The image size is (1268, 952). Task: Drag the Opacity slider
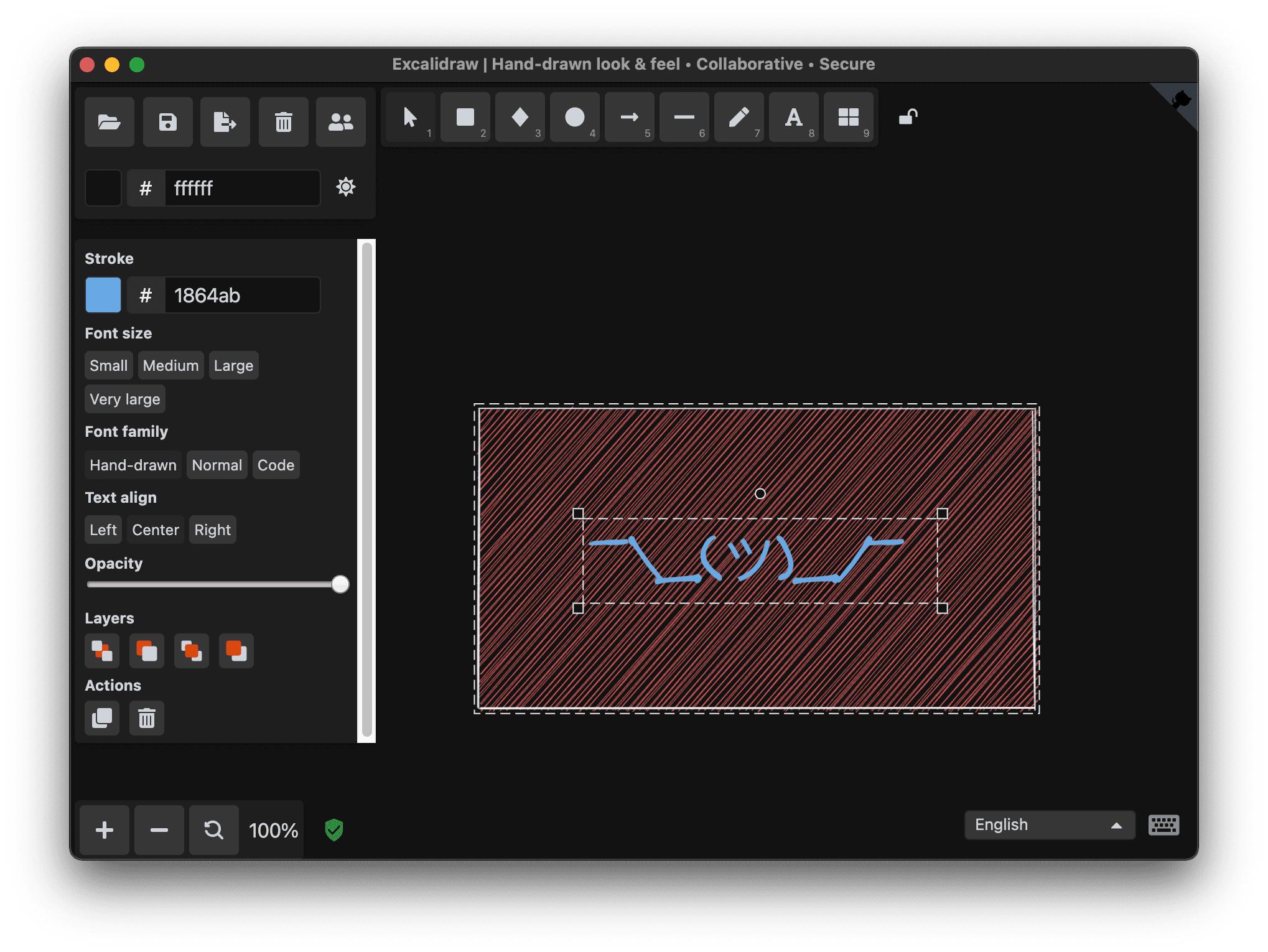[x=341, y=585]
